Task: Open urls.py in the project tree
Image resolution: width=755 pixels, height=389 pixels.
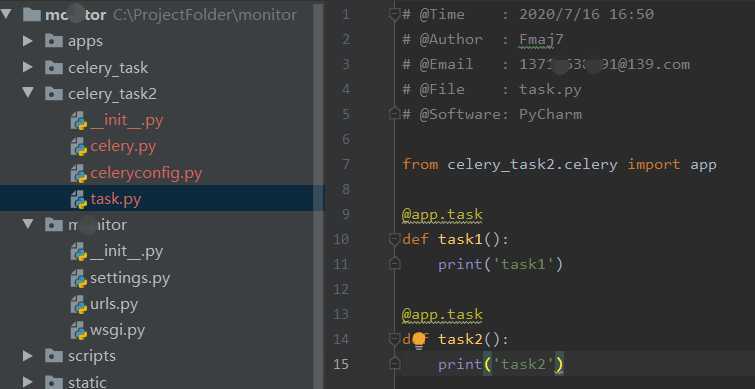Action: [114, 304]
